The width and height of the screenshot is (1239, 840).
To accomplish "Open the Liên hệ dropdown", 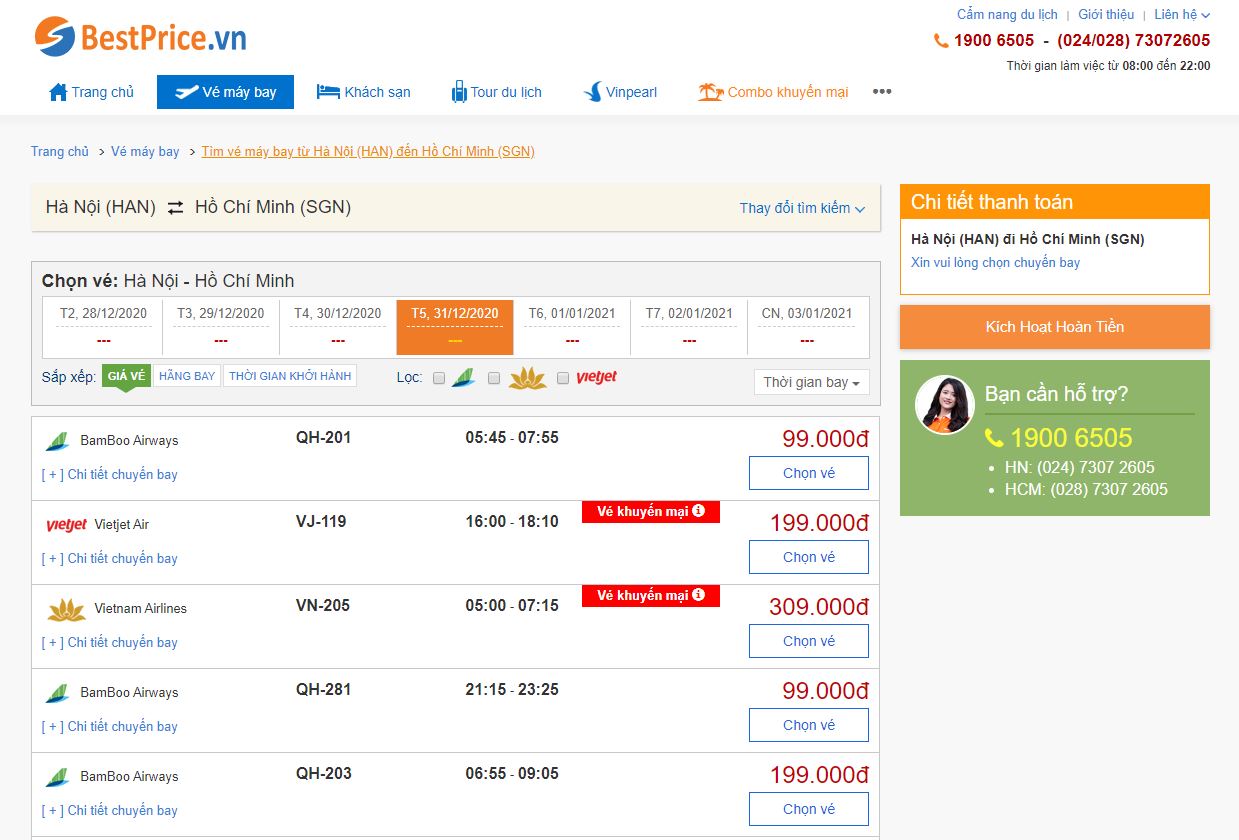I will click(x=1182, y=14).
